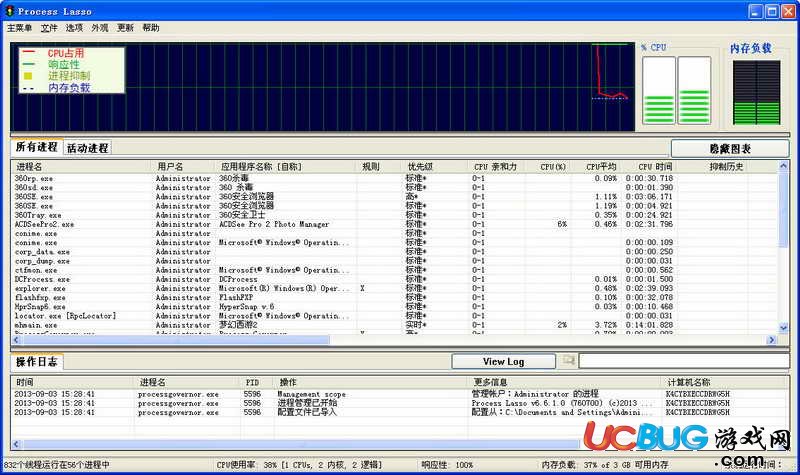This screenshot has width=800, height=475.
Task: Sort by CPU 亲和力 column header
Action: click(x=496, y=166)
